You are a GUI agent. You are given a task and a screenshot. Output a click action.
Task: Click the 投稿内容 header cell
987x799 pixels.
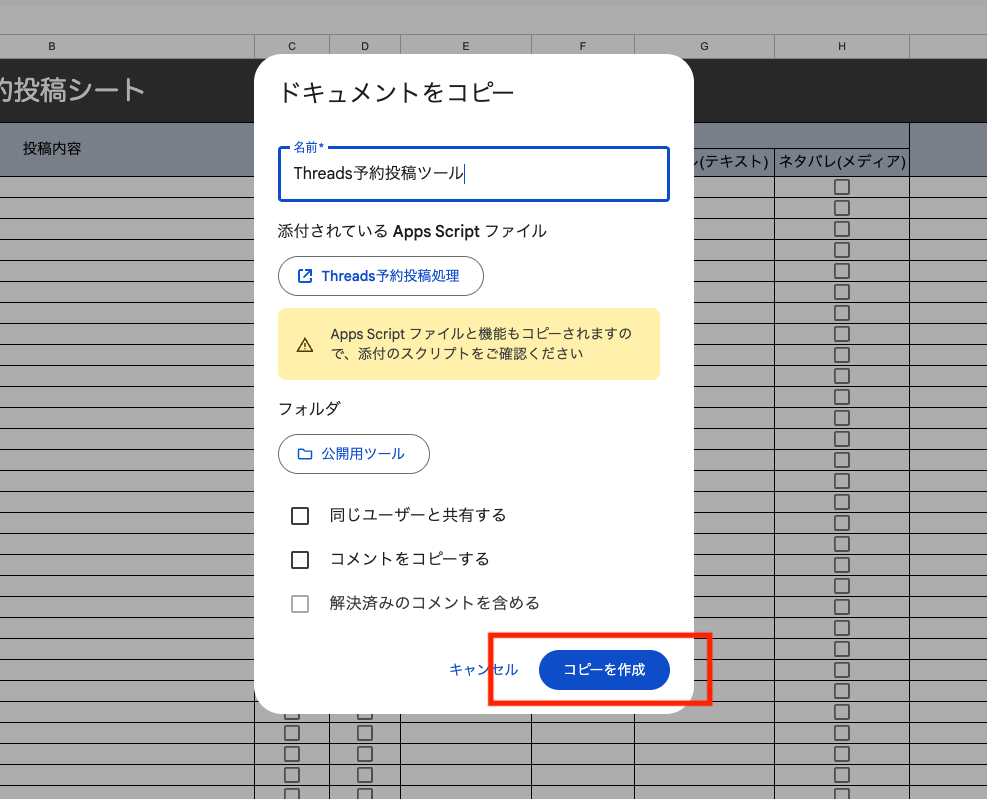click(52, 149)
